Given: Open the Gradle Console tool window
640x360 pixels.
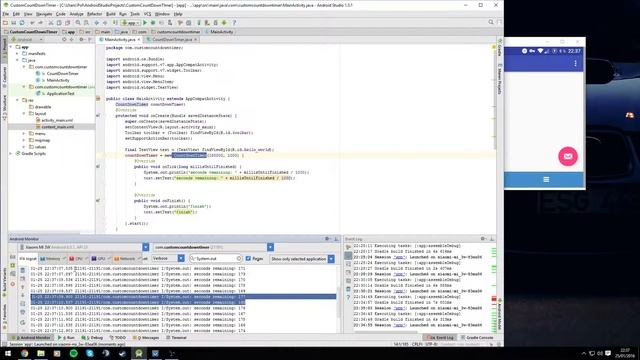Looking at the screenshot, I should [477, 338].
